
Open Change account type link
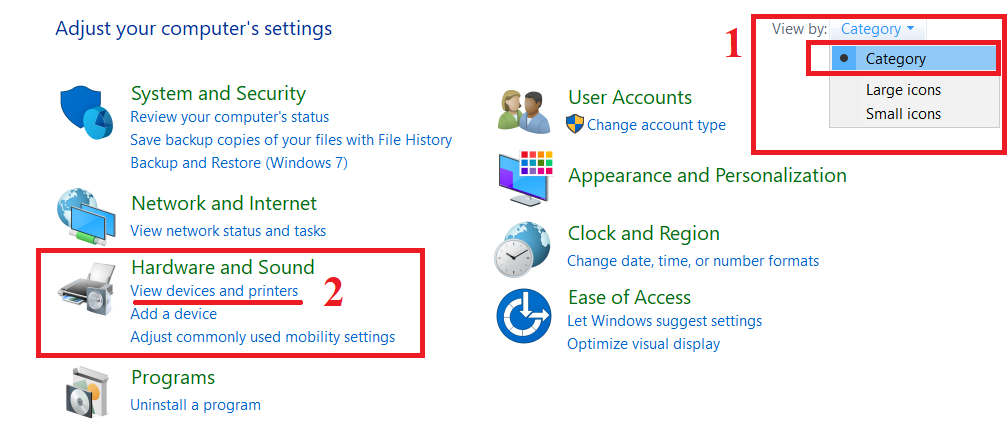coord(656,125)
